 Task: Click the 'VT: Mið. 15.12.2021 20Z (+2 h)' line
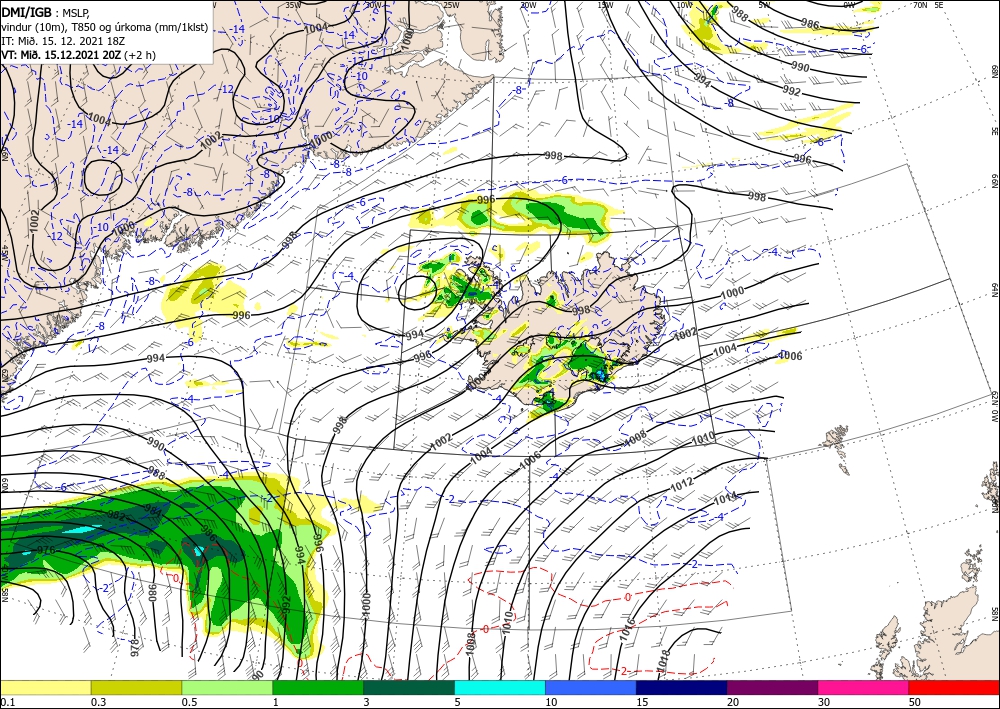tap(78, 55)
